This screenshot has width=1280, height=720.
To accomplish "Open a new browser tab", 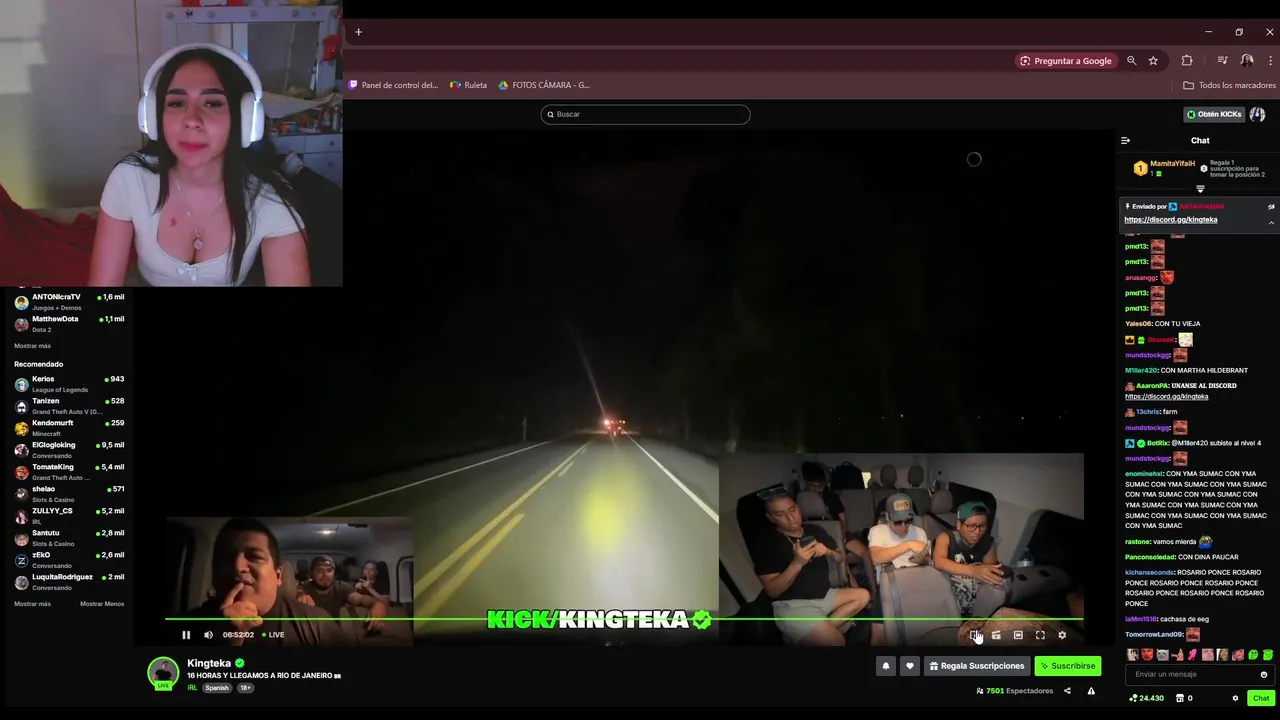I will click(358, 32).
